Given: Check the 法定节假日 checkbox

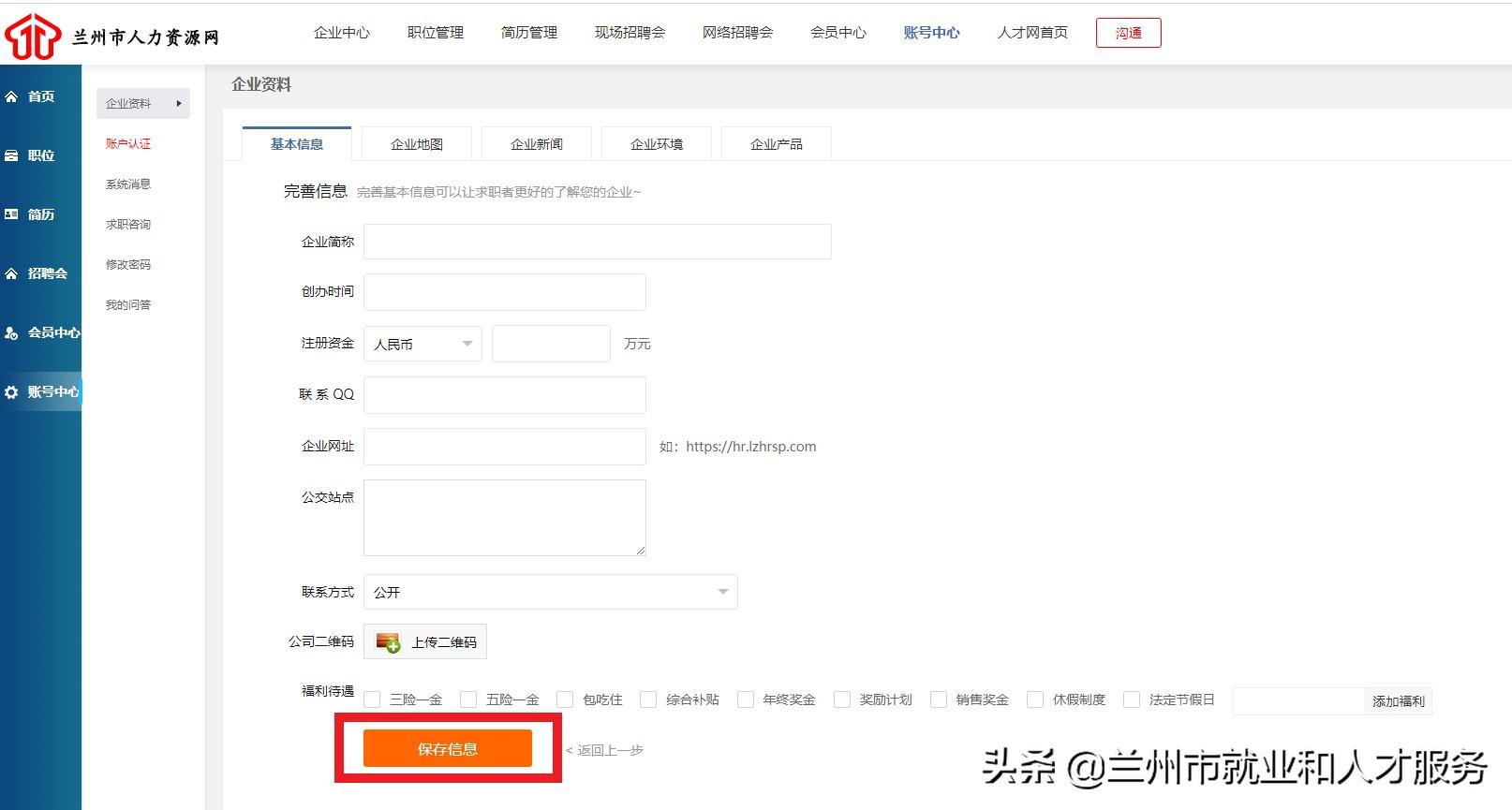Looking at the screenshot, I should click(x=1132, y=700).
